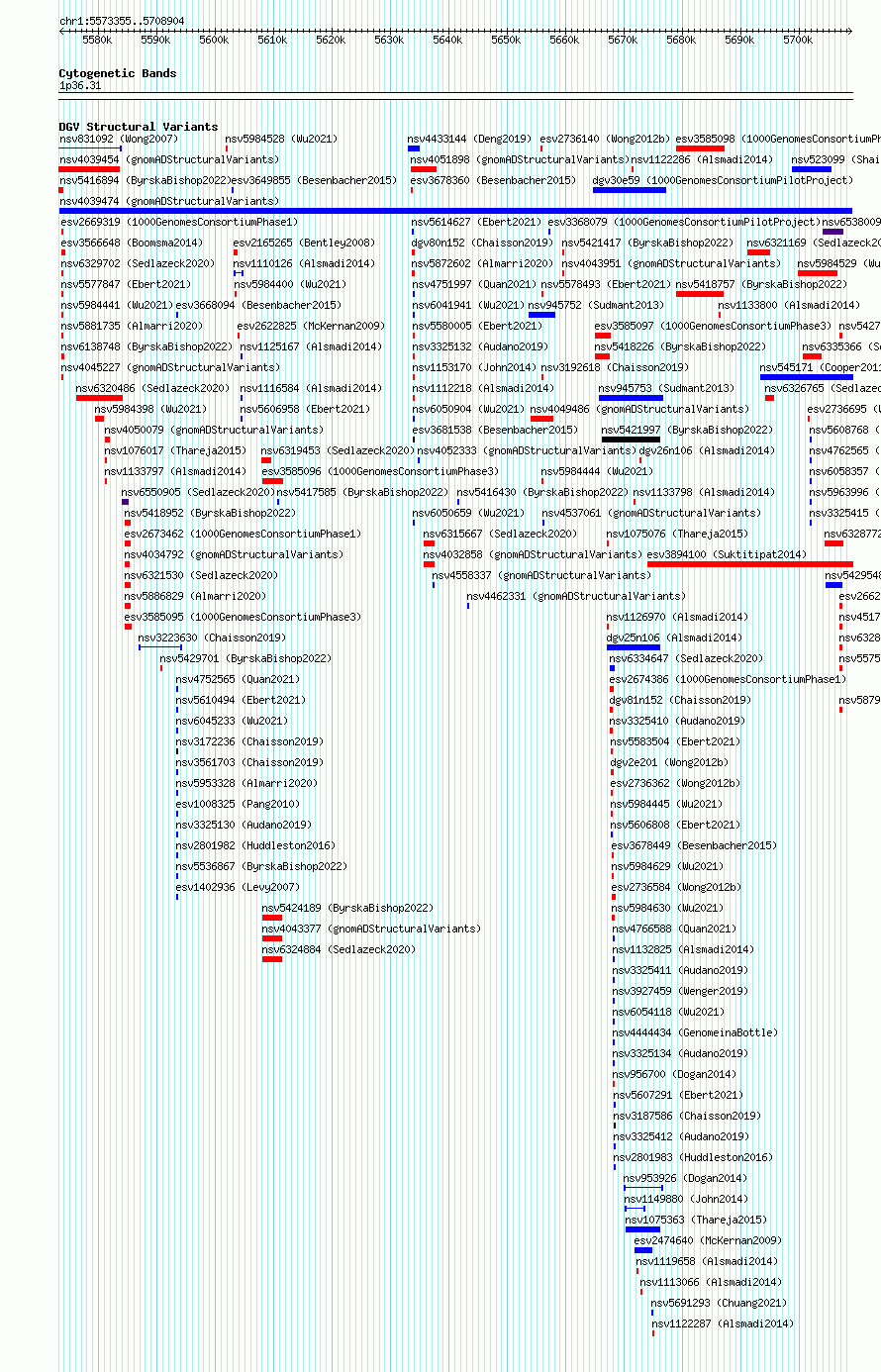Click the black bar for nsv5421997
The image size is (881, 1372).
click(631, 440)
